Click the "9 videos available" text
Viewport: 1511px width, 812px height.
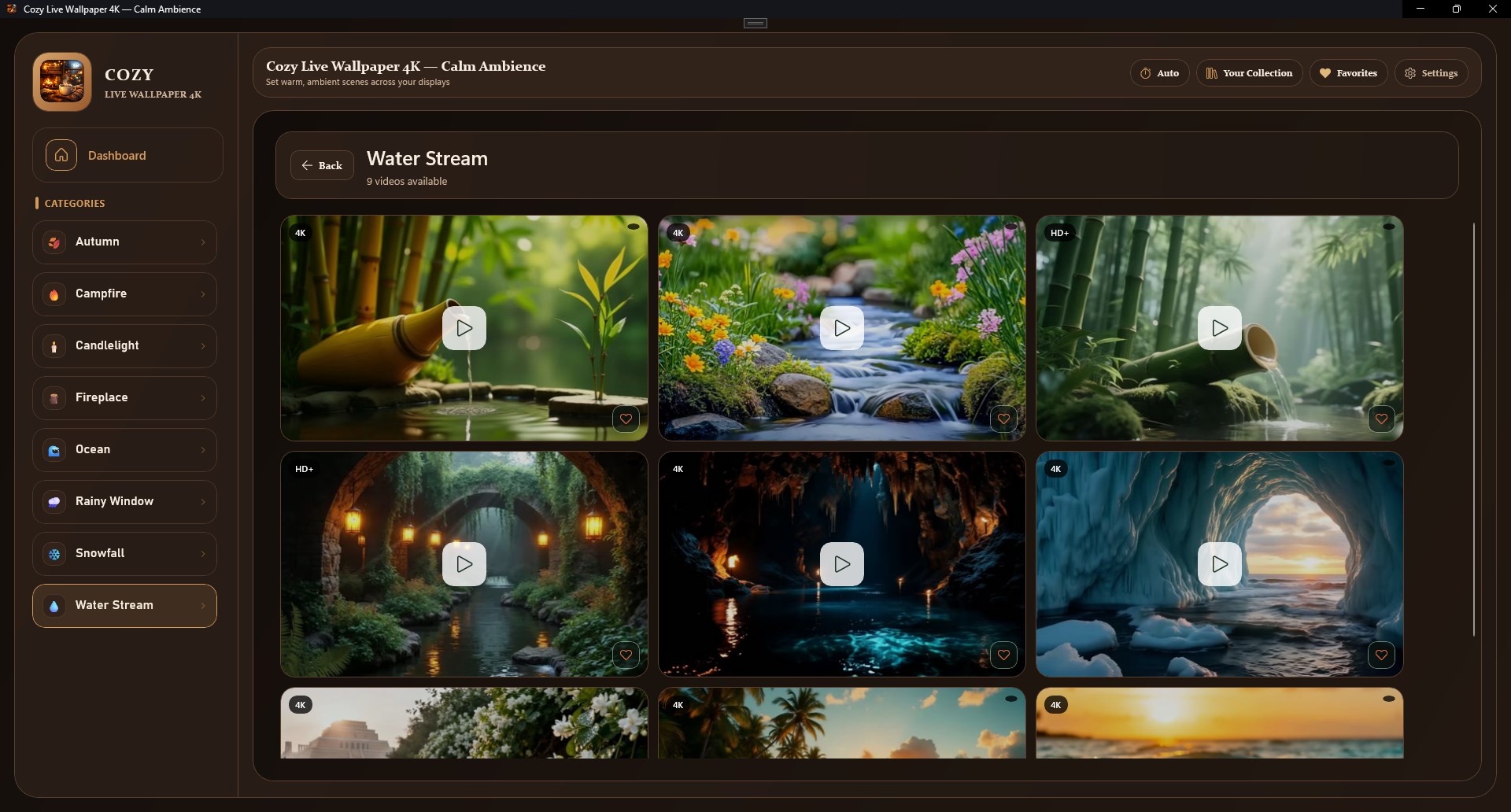[407, 182]
